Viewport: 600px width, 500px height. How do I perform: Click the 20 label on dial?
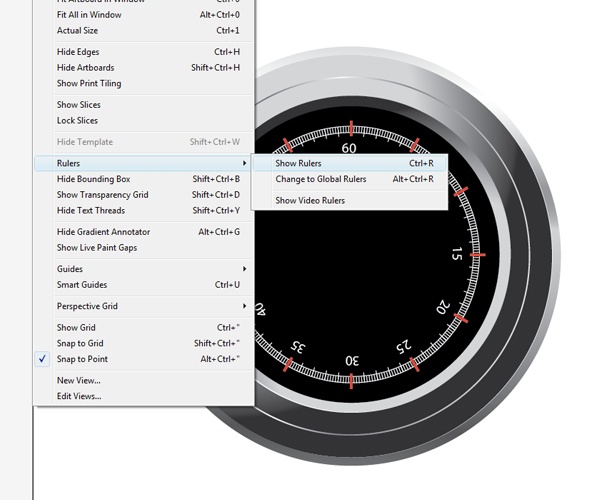coord(443,307)
